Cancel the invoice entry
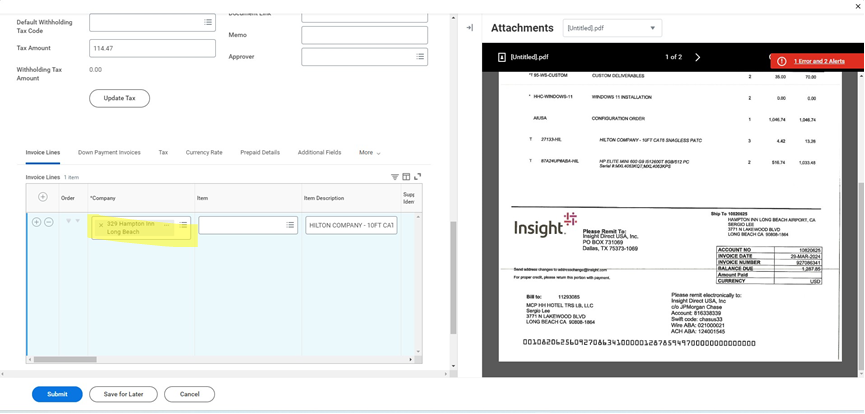The image size is (865, 414). point(189,394)
